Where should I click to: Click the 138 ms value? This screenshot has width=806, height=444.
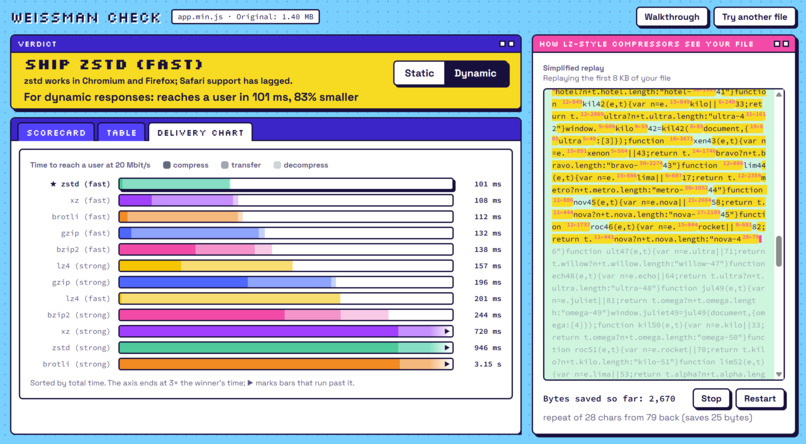[x=488, y=249]
